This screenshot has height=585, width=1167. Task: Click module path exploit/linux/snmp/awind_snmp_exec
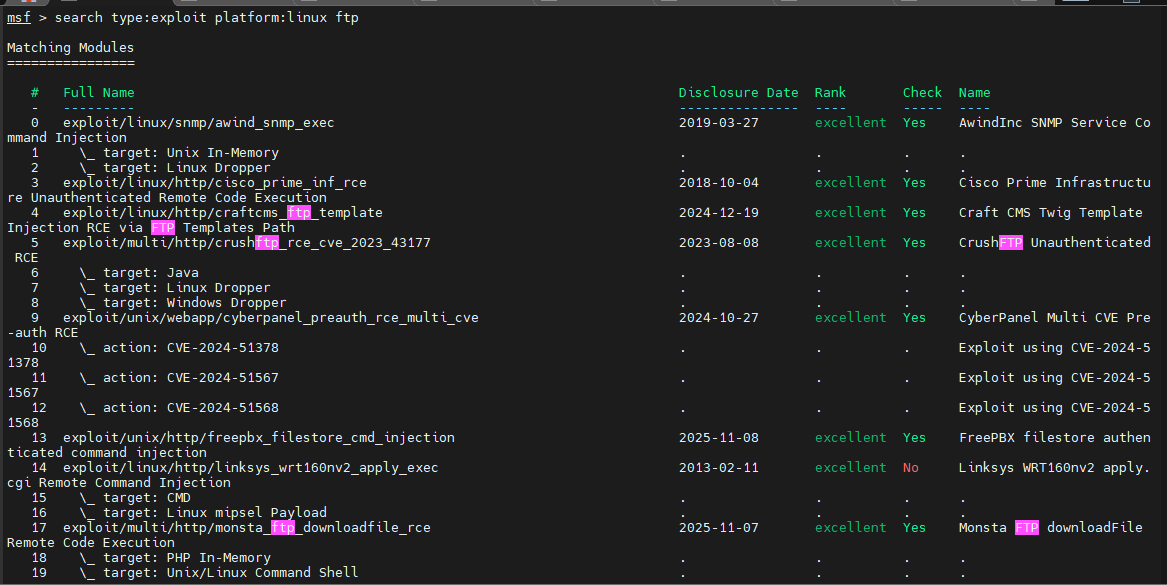click(x=199, y=123)
